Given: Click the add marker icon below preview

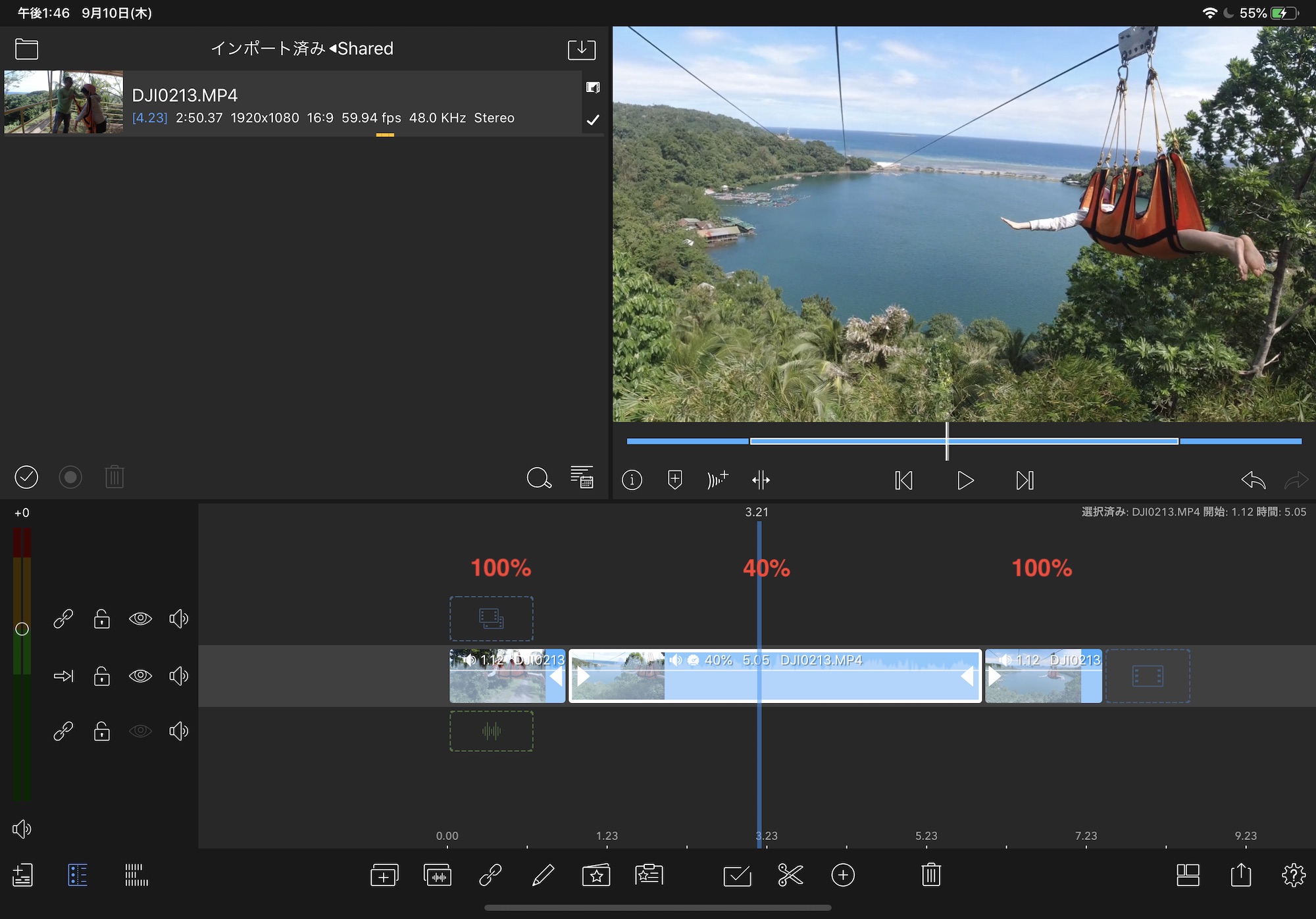Looking at the screenshot, I should coord(674,480).
